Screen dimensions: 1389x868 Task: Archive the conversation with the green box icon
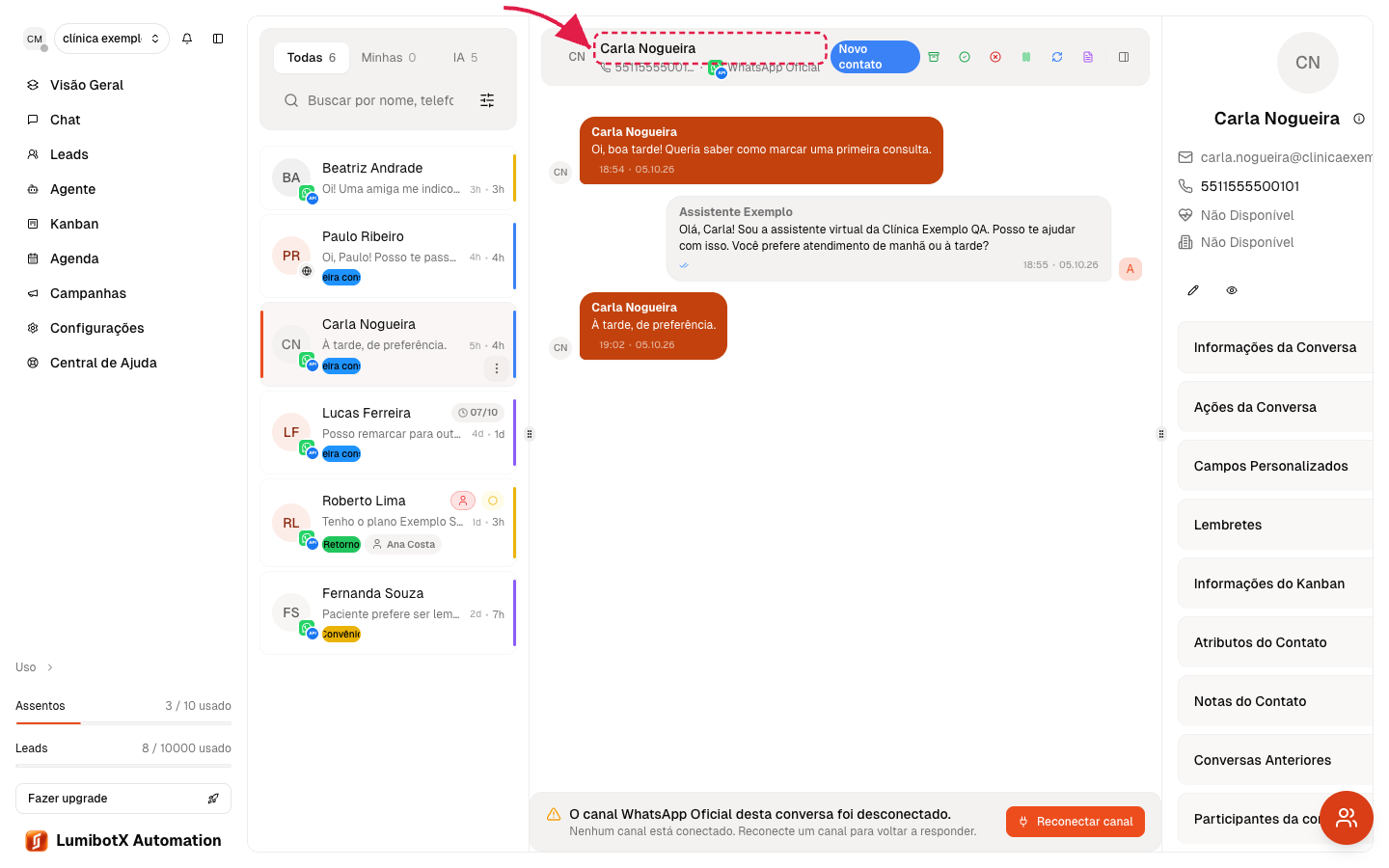tap(934, 57)
